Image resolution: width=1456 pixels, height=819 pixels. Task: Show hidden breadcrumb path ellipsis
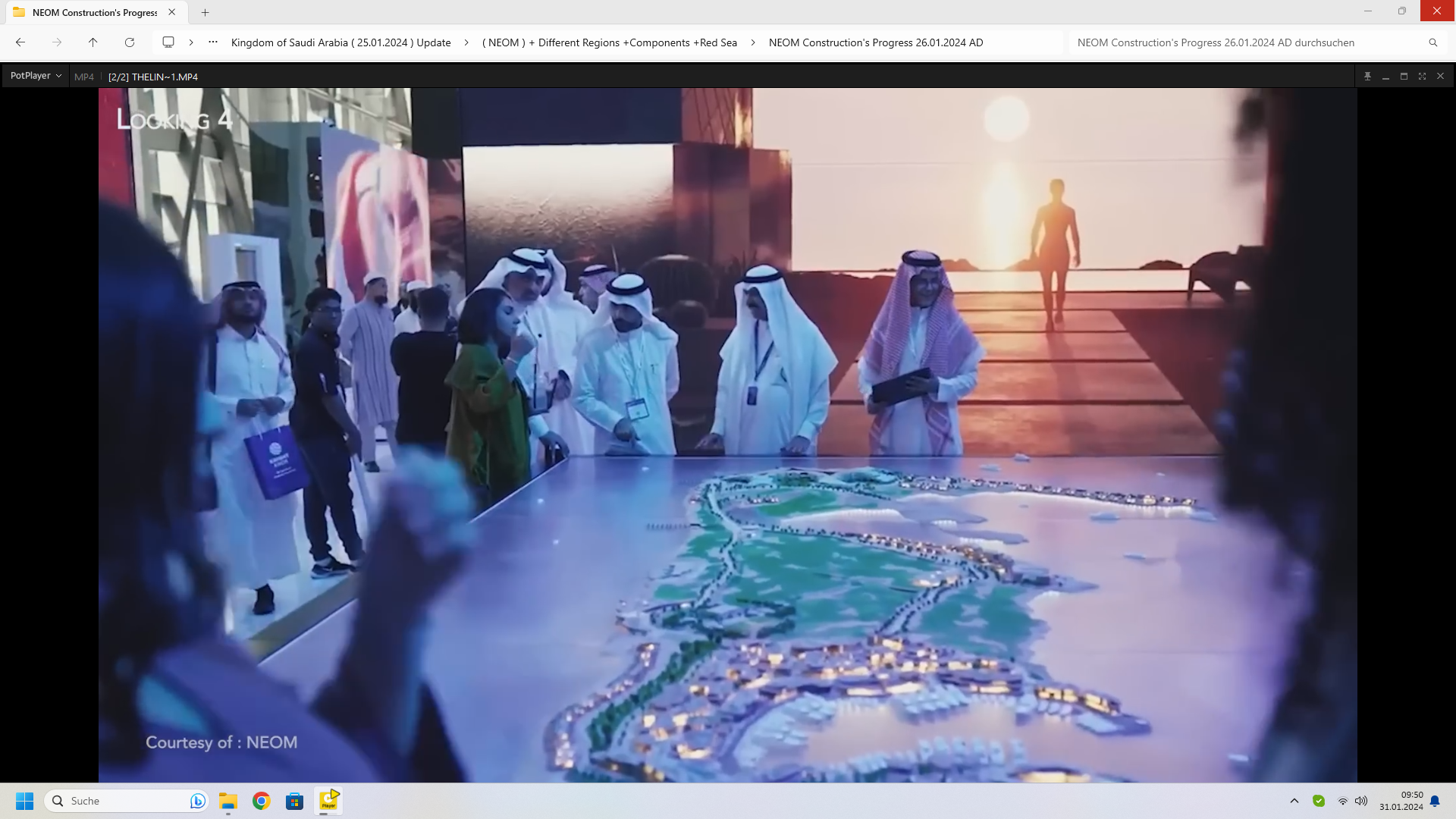213,42
